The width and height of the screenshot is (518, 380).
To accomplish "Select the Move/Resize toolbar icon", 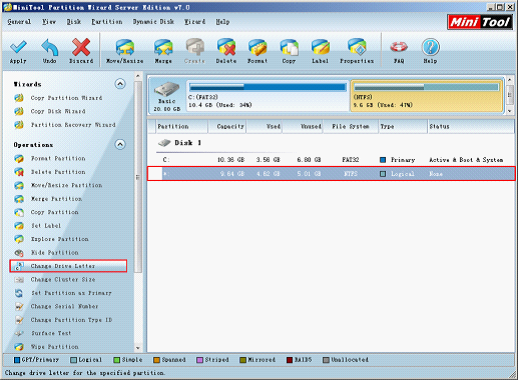I will click(125, 47).
